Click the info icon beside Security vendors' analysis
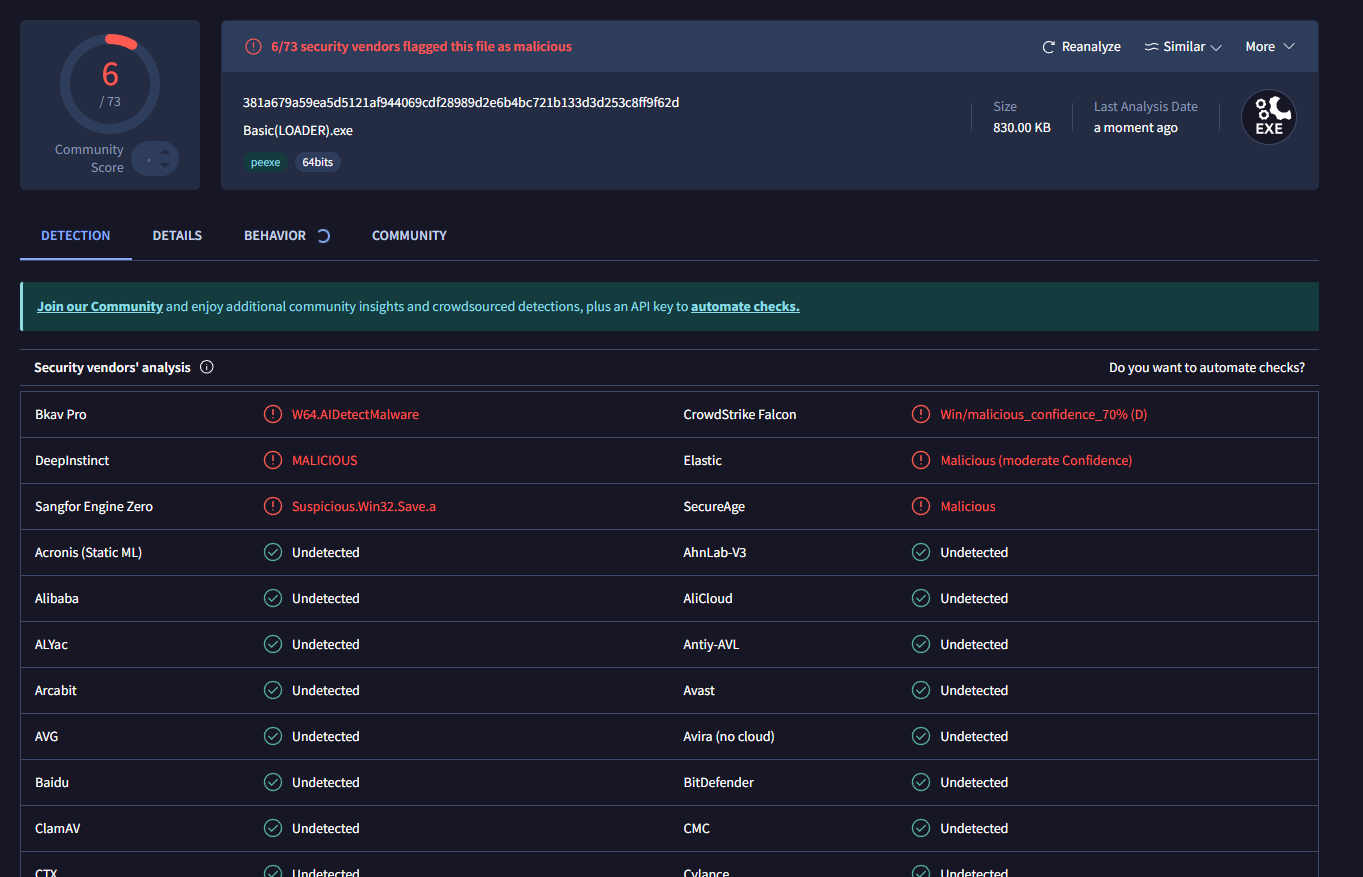The image size is (1363, 877). [207, 367]
